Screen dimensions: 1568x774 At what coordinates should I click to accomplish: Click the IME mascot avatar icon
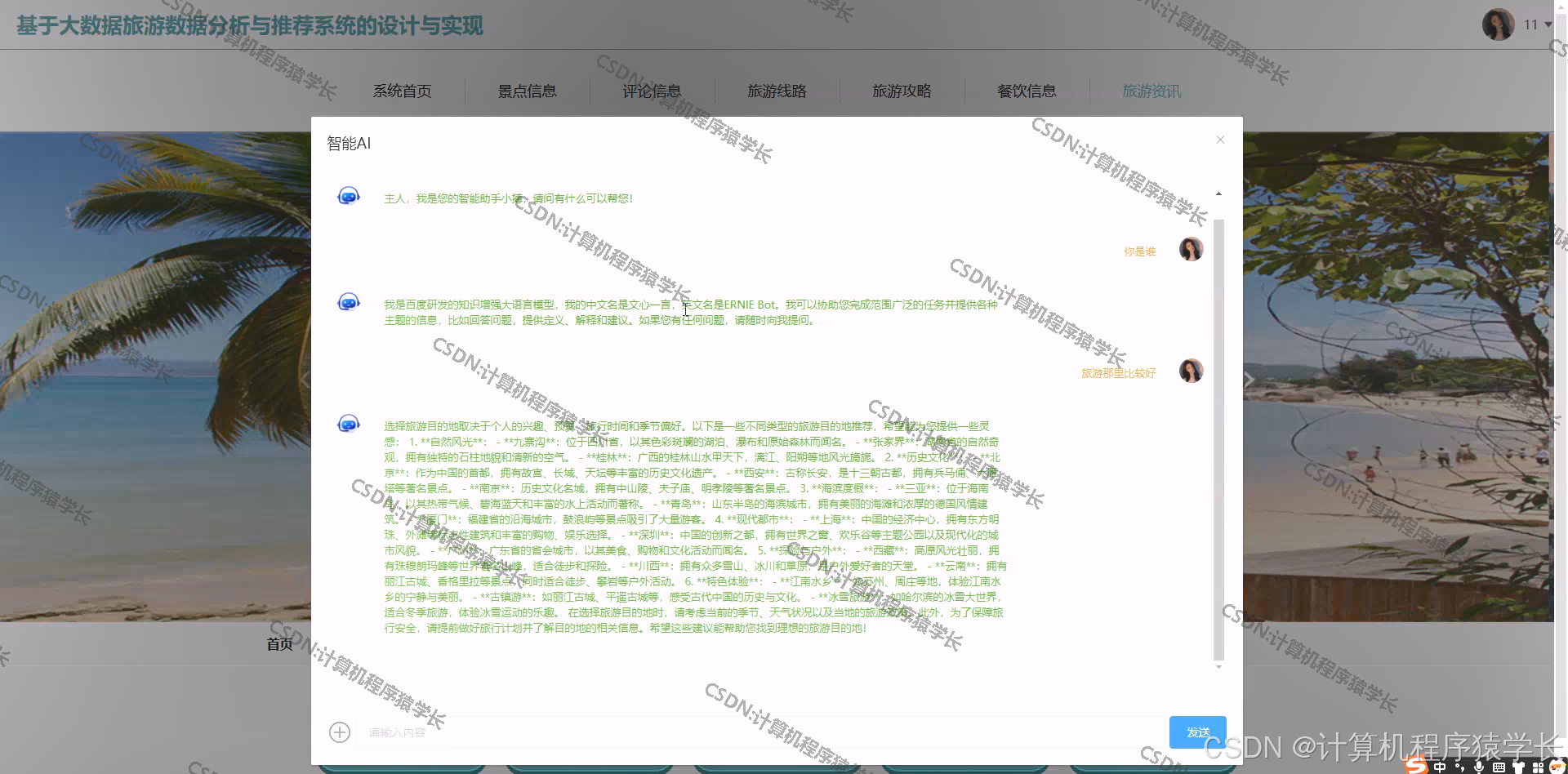(1557, 767)
